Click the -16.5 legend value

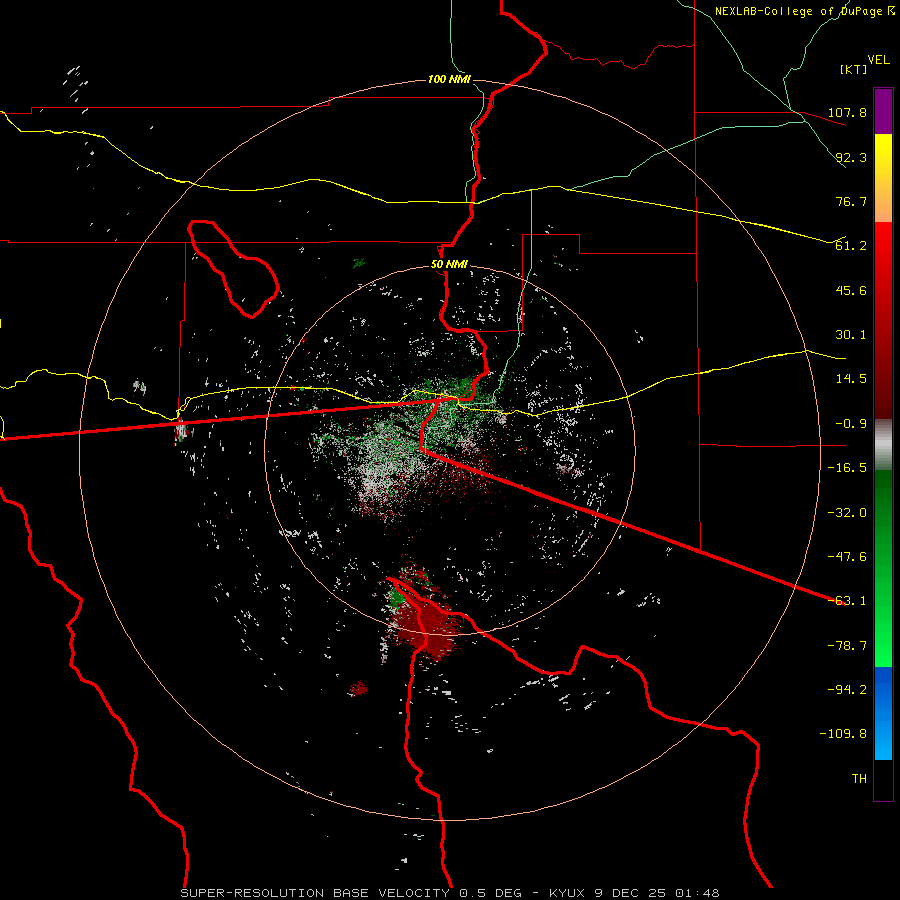847,468
